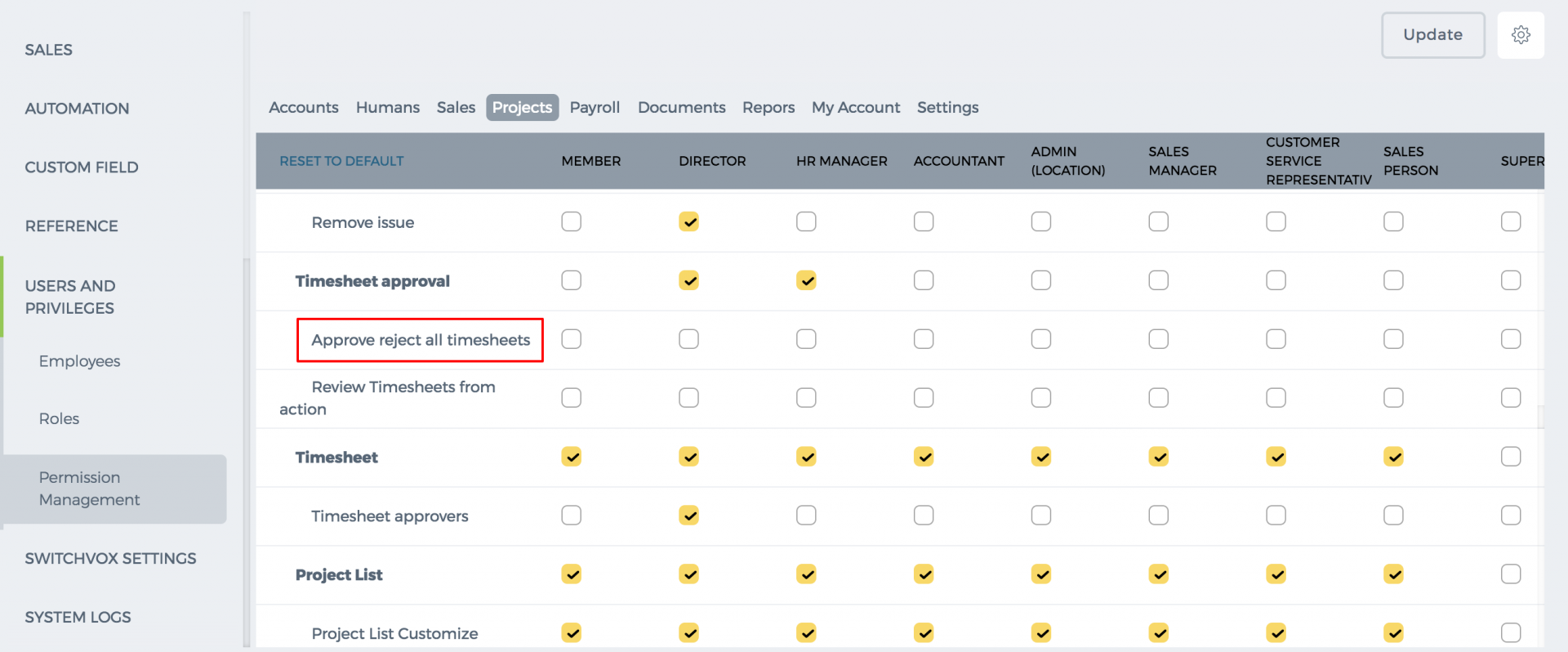The width and height of the screenshot is (1568, 652).
Task: Check Timesheet approvers for Accountant
Action: (924, 516)
